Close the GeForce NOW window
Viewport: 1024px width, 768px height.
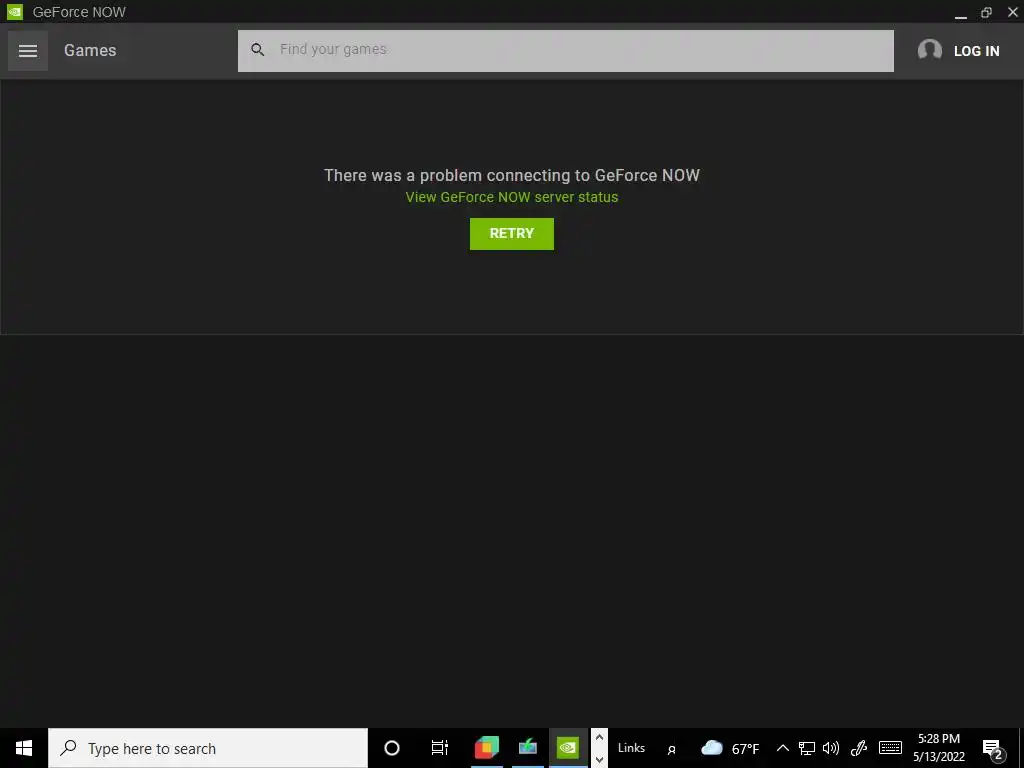coord(1012,12)
